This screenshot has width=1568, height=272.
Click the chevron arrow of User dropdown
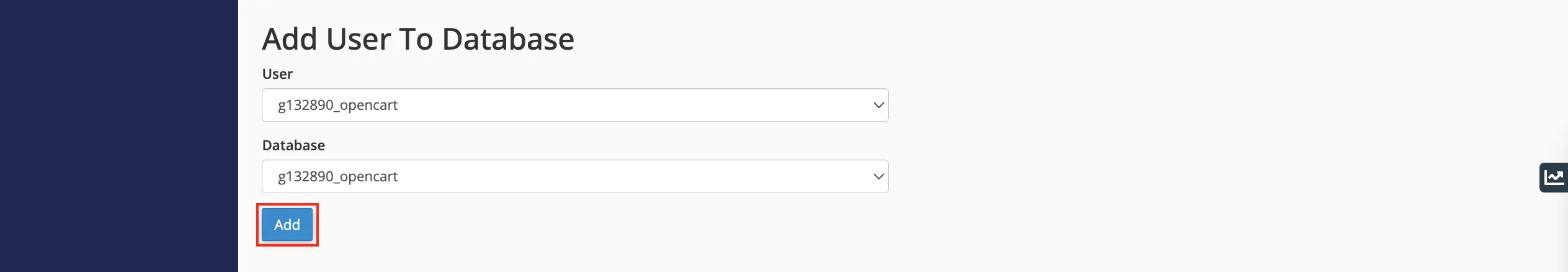(878, 105)
